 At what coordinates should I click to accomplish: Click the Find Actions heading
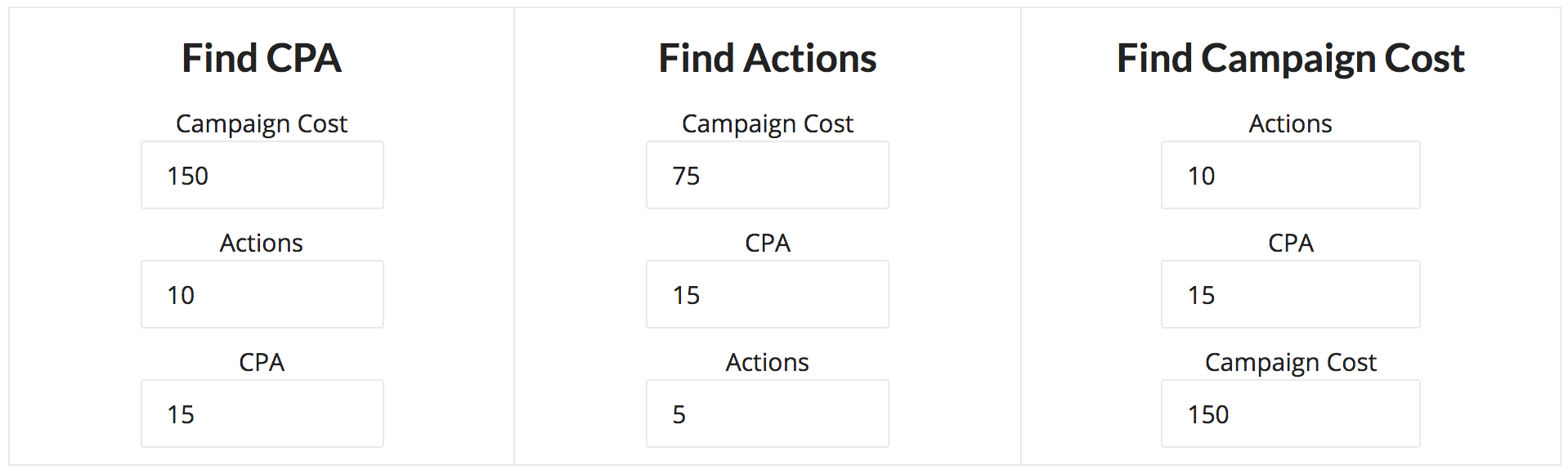[x=767, y=59]
